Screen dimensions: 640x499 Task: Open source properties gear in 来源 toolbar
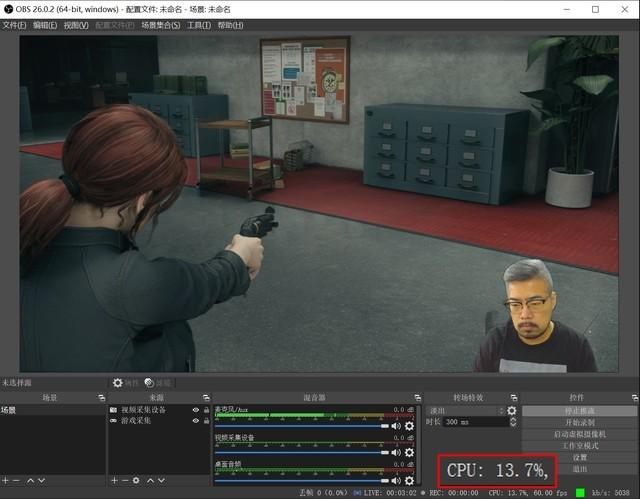[136, 481]
